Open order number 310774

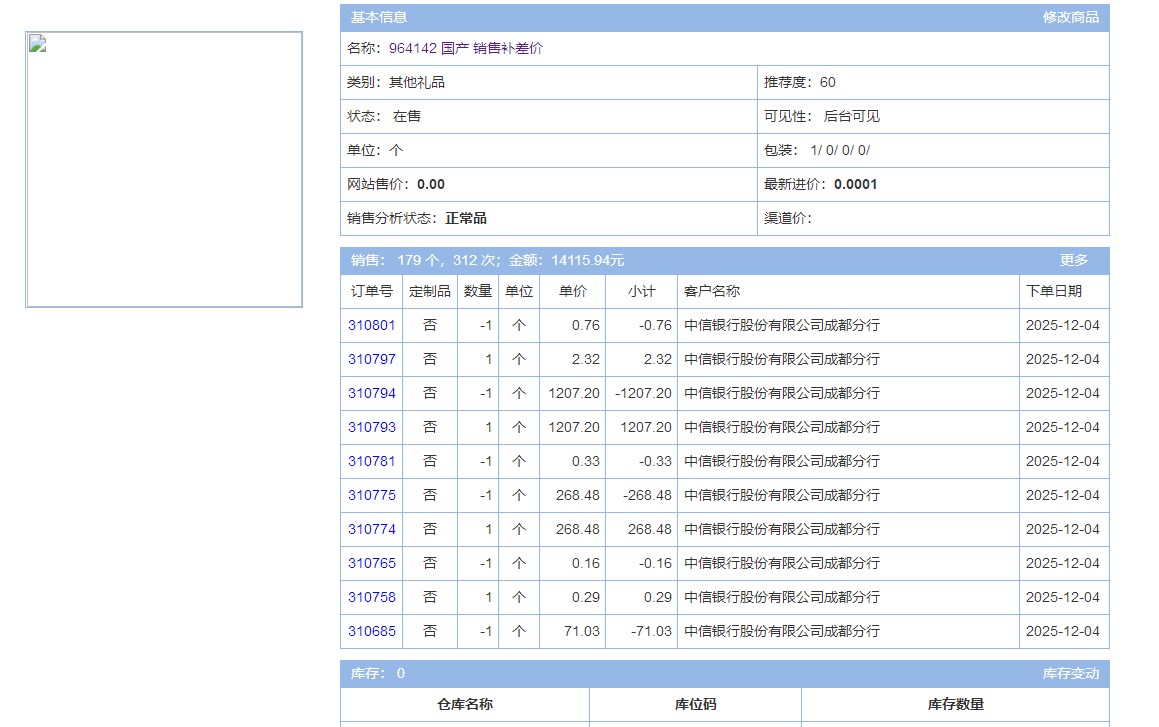pos(372,529)
